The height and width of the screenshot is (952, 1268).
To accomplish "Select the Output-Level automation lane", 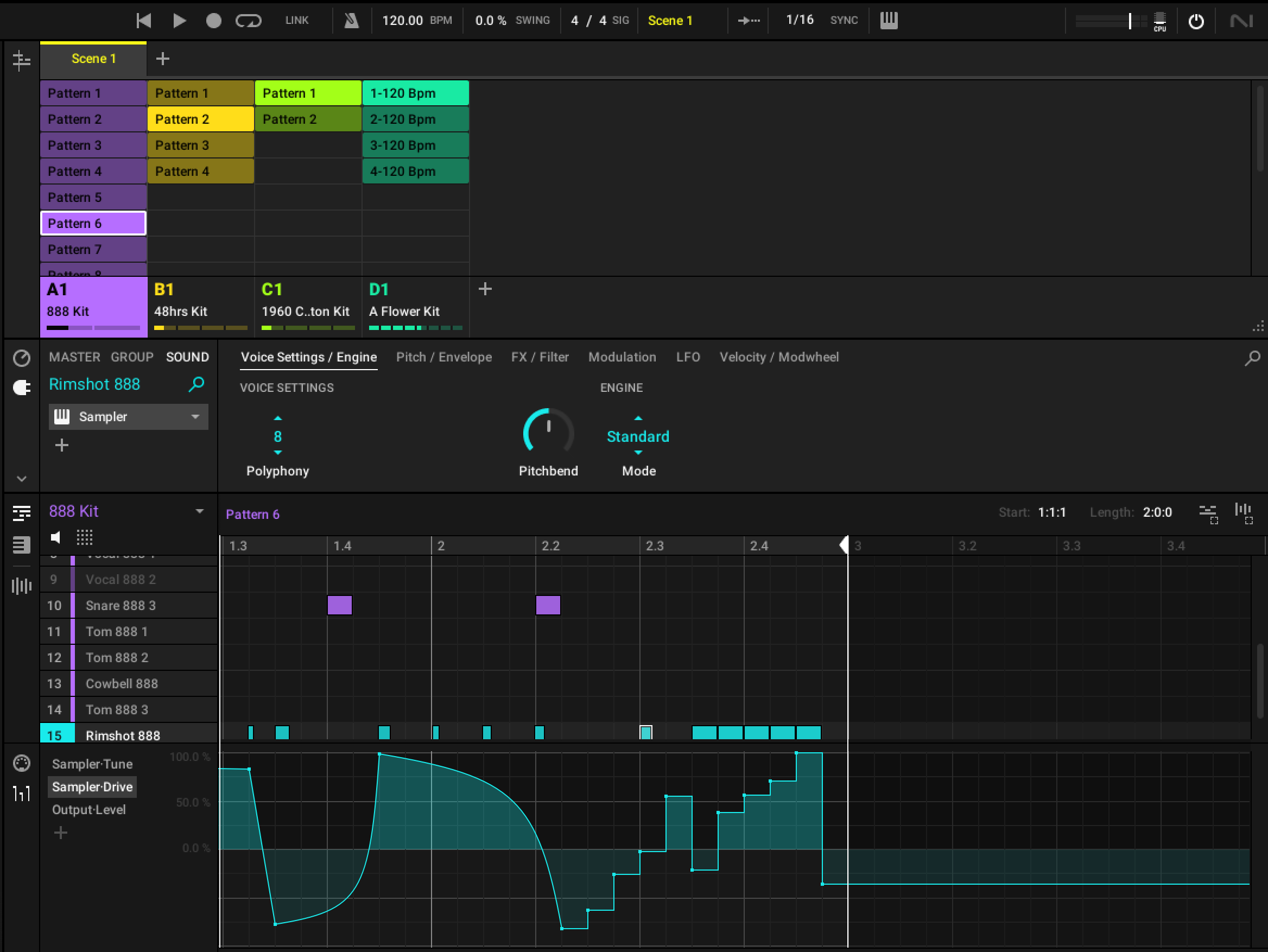I will (89, 809).
